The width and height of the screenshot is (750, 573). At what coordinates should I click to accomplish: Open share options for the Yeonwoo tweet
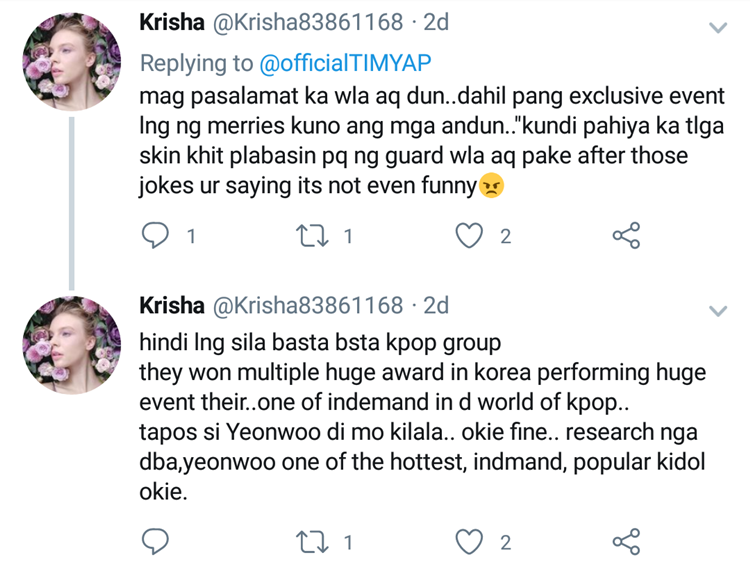click(x=625, y=543)
